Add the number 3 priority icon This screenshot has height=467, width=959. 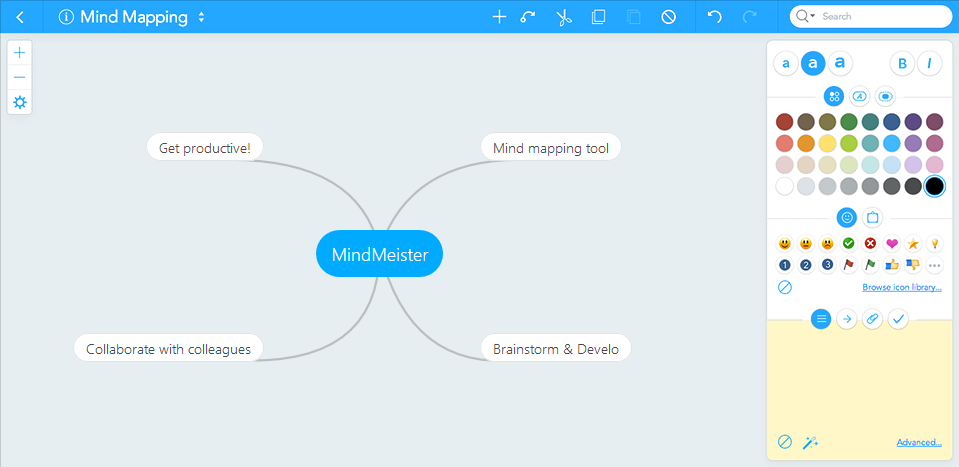click(828, 265)
